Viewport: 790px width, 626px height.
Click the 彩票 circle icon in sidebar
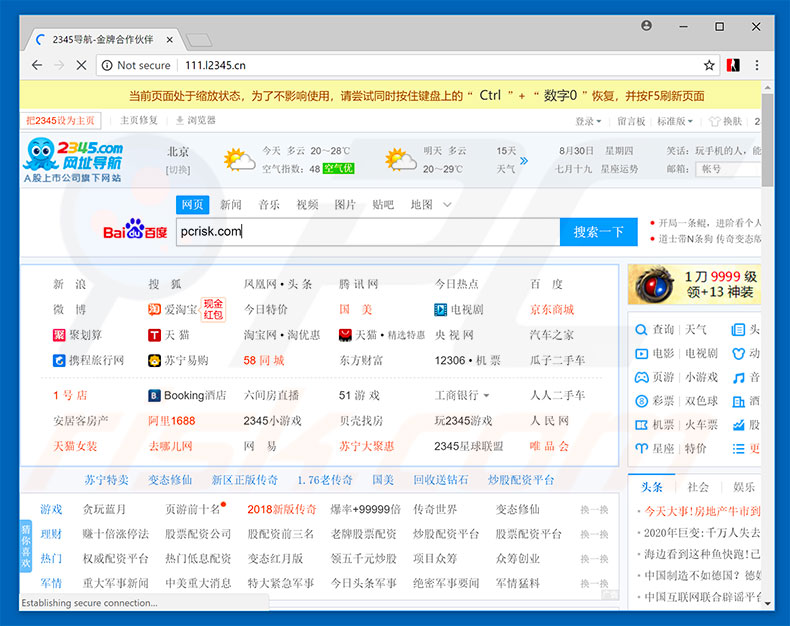[x=641, y=401]
